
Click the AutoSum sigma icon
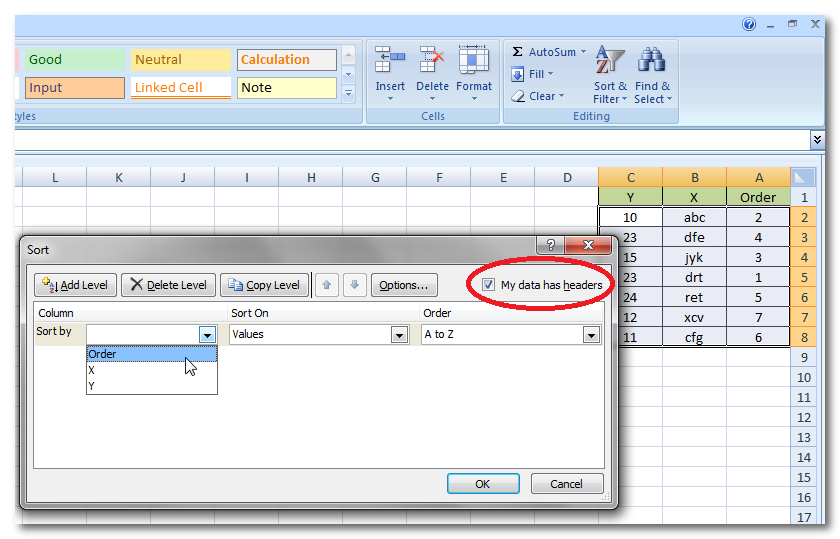[x=518, y=52]
